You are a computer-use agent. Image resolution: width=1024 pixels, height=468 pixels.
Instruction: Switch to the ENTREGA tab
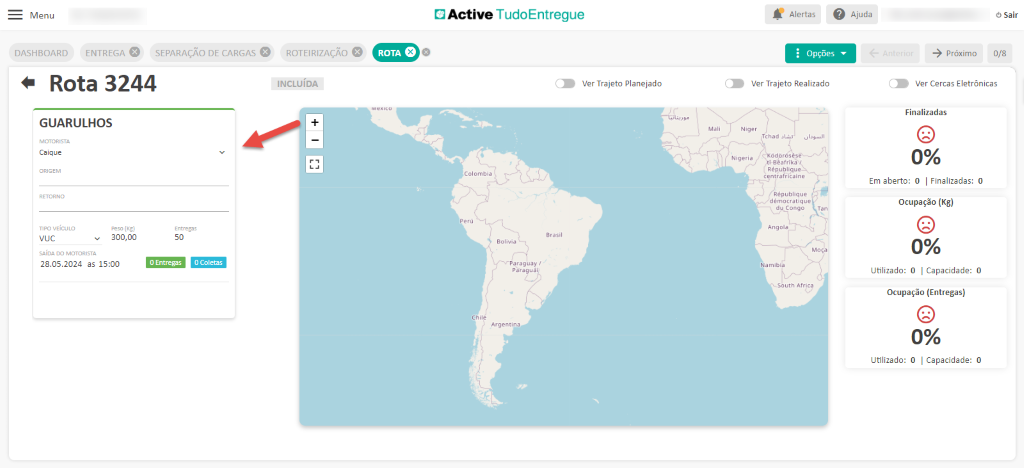pyautogui.click(x=104, y=53)
